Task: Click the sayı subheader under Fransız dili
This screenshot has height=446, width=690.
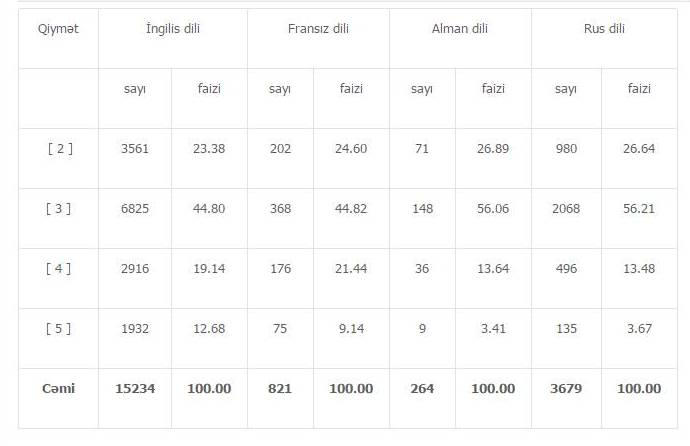Action: 280,89
